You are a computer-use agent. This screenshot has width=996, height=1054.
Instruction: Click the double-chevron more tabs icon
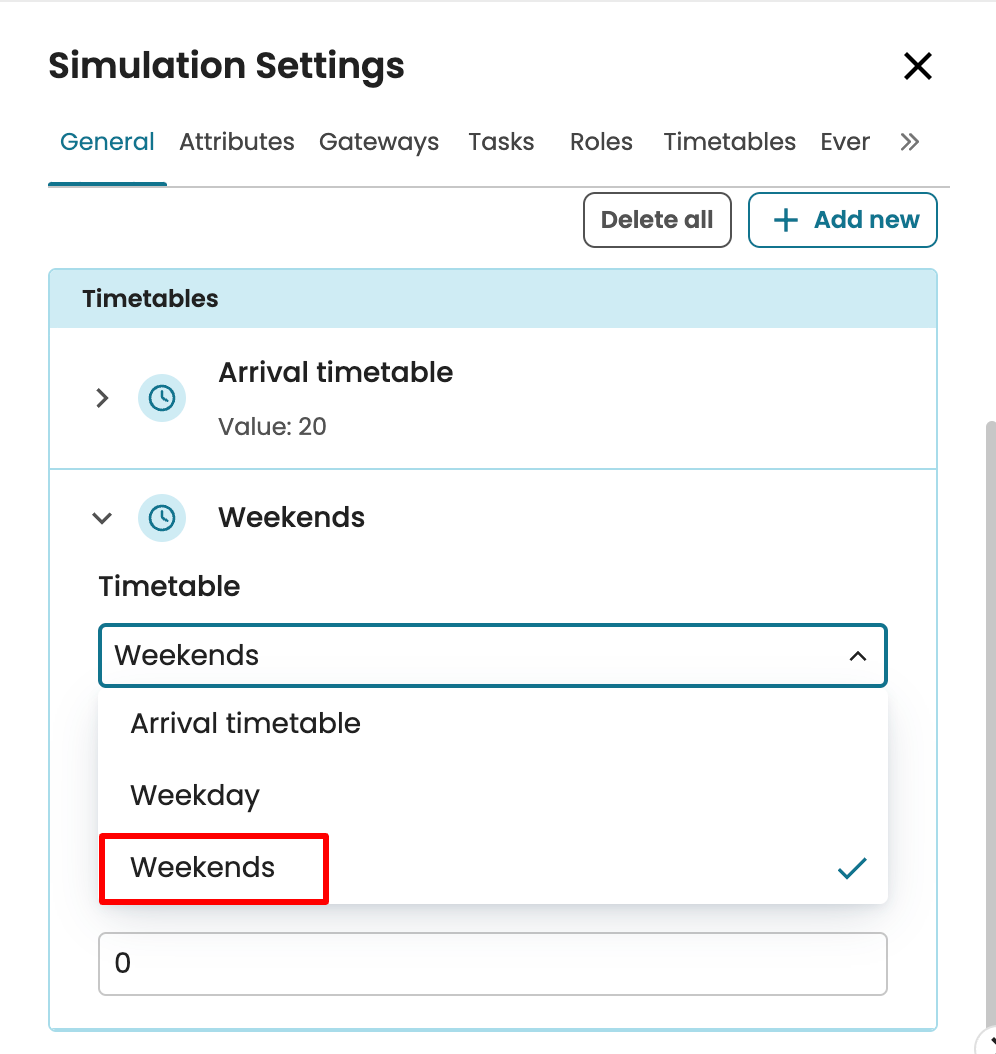coord(909,142)
